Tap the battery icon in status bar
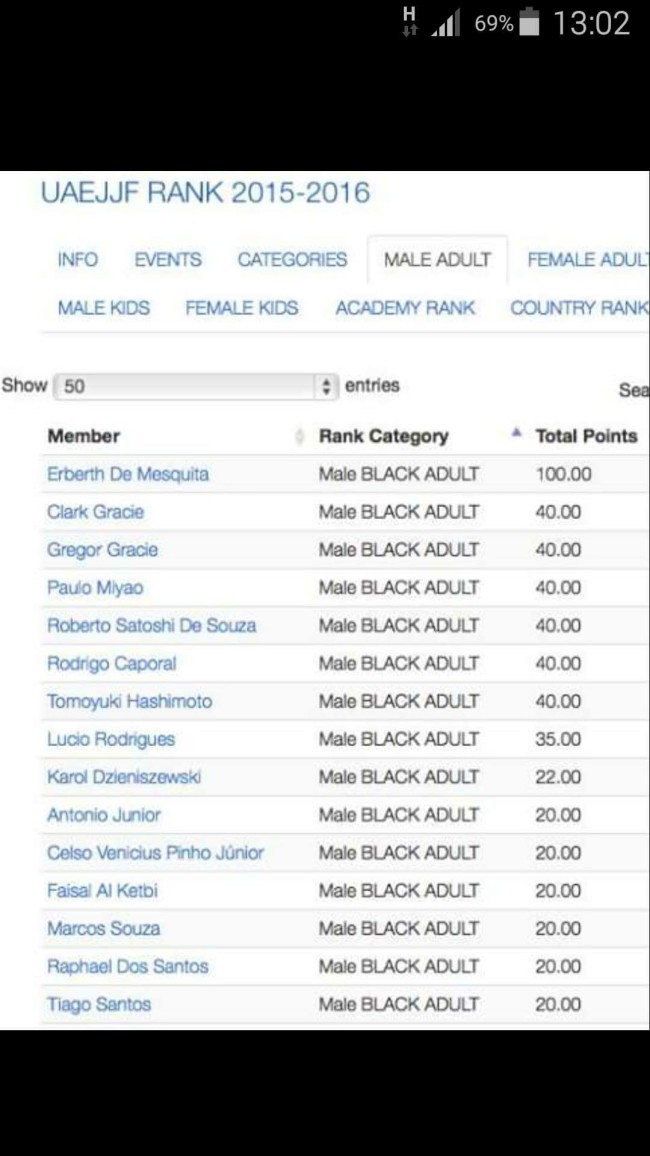 pyautogui.click(x=530, y=23)
